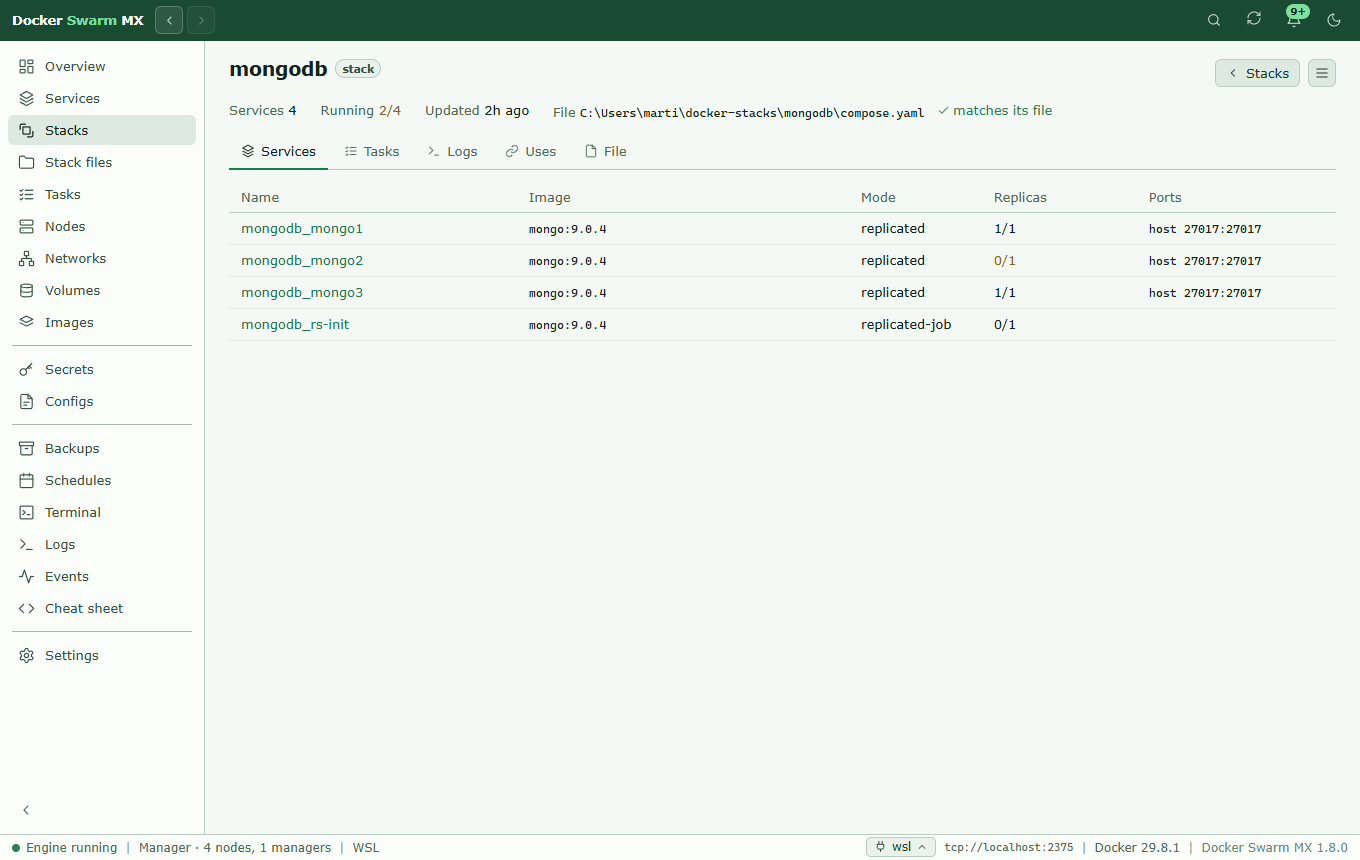Go to Schedules page
The width and height of the screenshot is (1360, 860).
pos(102,480)
